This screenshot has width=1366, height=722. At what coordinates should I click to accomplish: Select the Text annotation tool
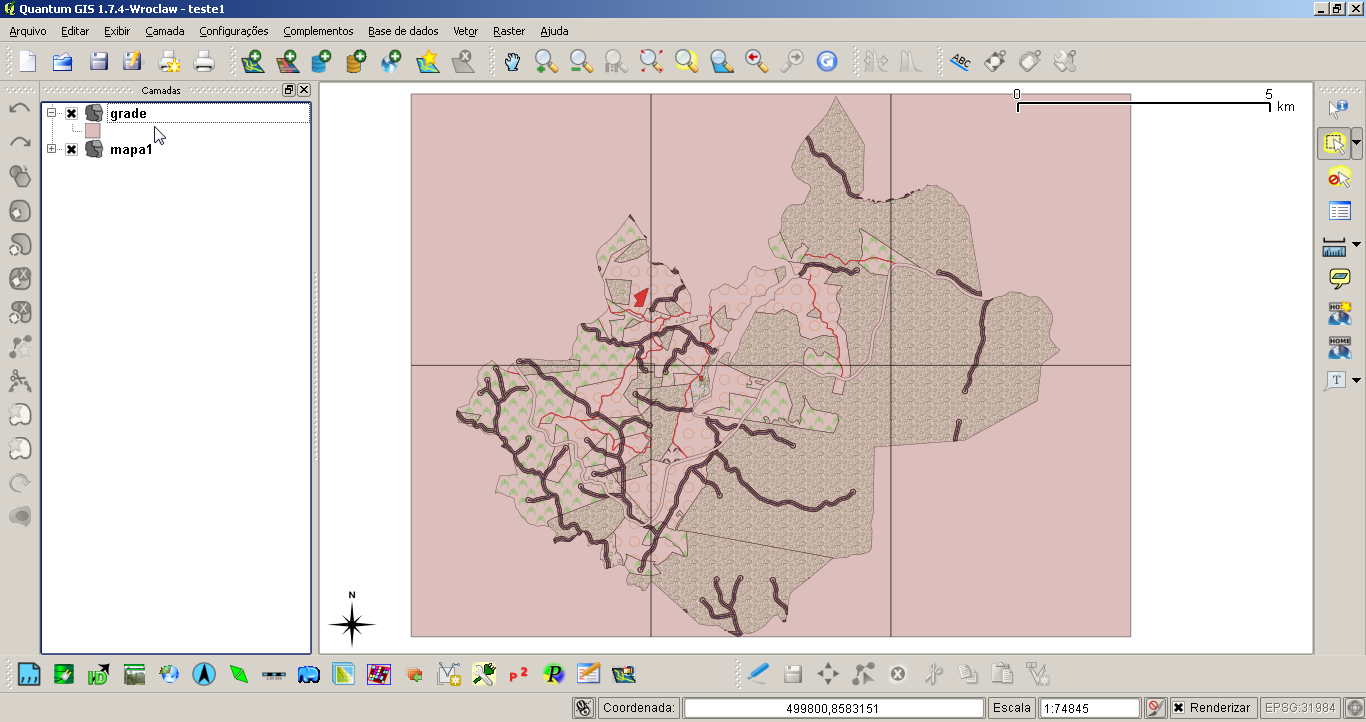coord(1335,381)
